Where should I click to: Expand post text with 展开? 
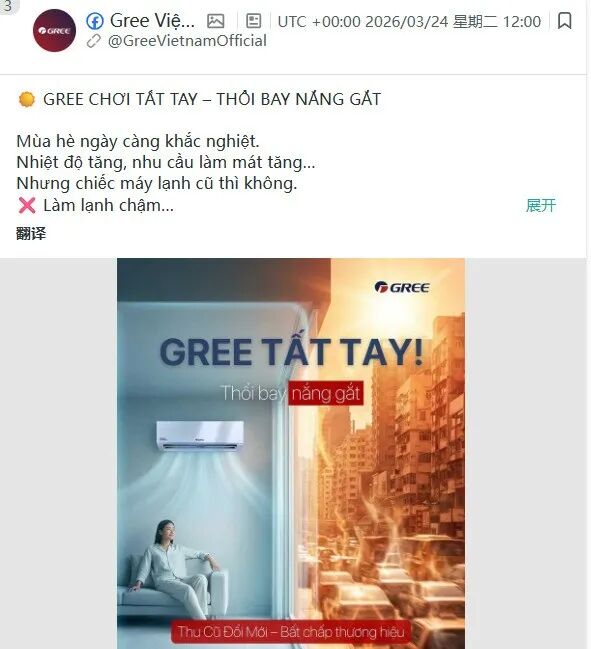point(541,205)
